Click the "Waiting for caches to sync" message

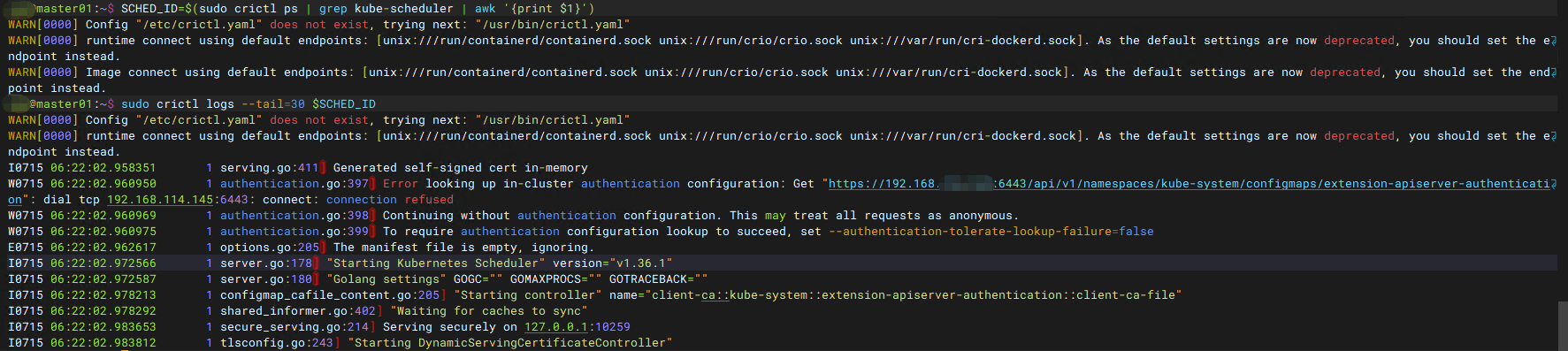489,311
